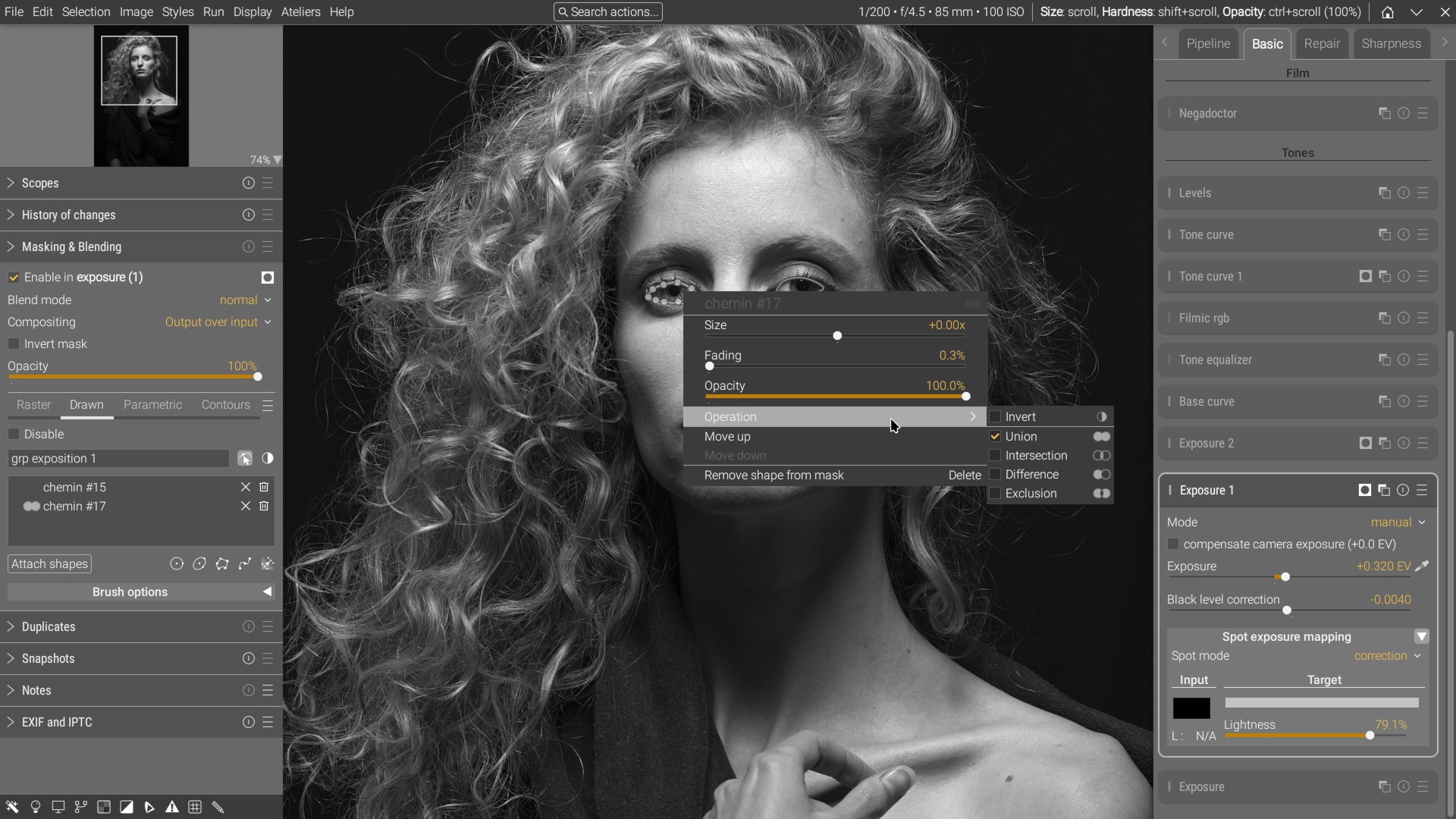
Task: Click the edit shapes cursor icon
Action: click(x=244, y=458)
